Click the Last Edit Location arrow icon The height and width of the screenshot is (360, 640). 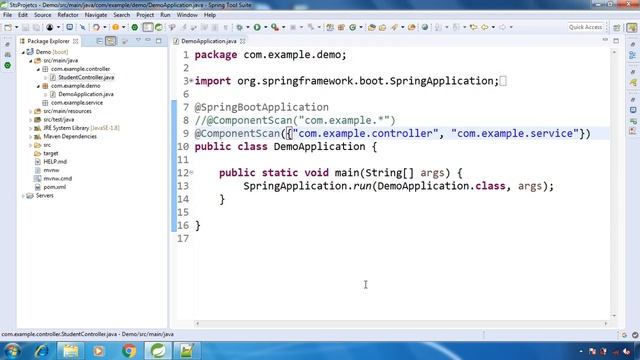[473, 27]
